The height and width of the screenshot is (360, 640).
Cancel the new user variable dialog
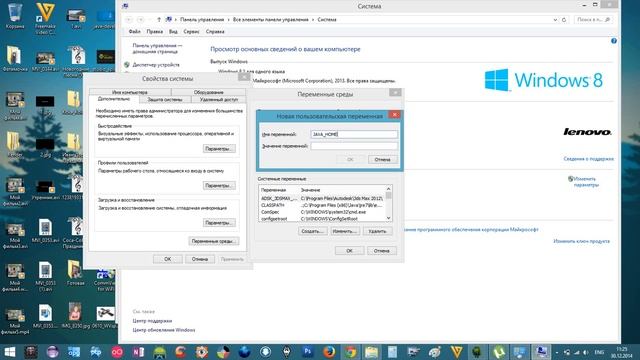tap(382, 160)
